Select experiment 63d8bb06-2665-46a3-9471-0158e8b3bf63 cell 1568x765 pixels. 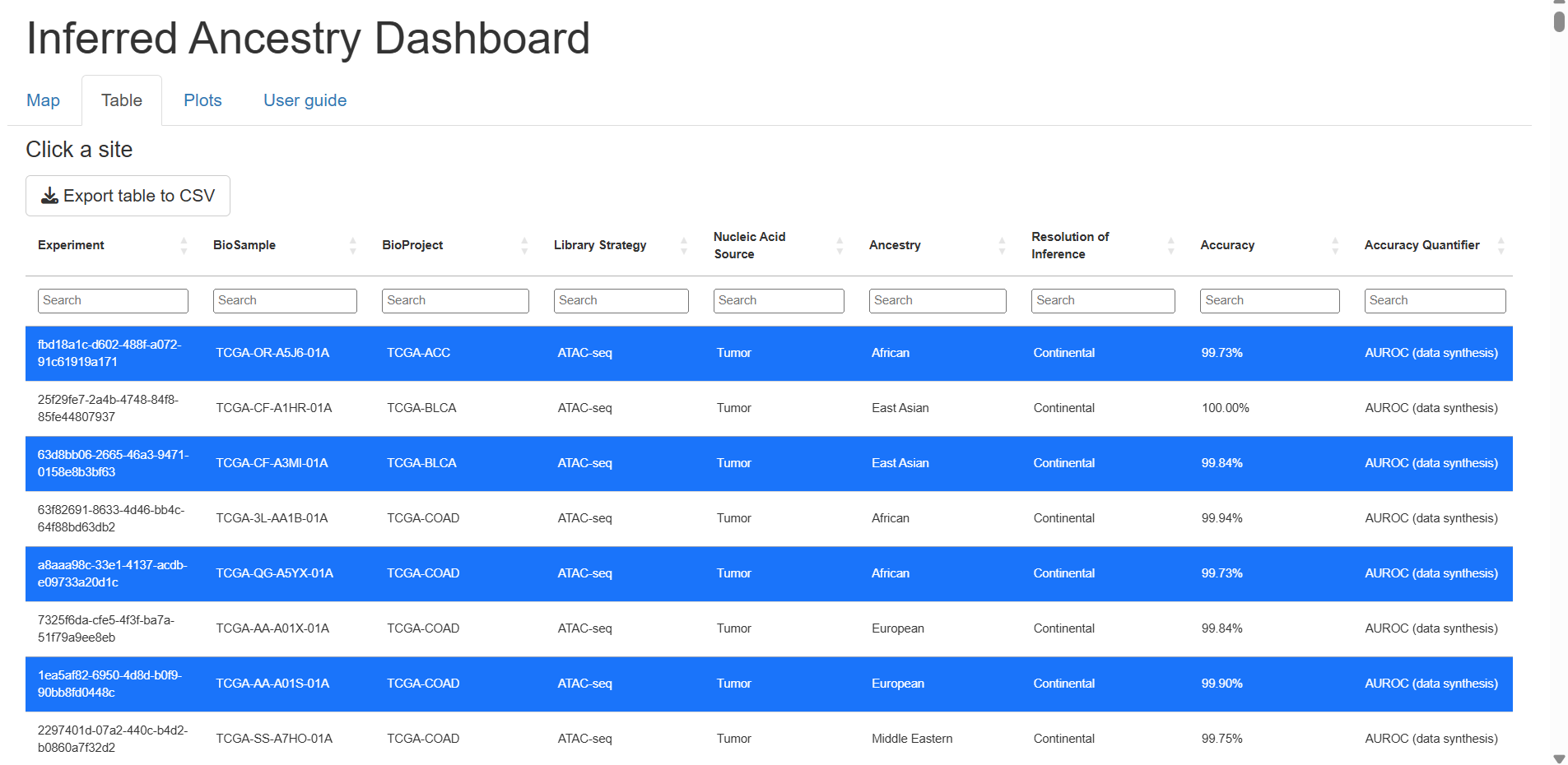[113, 463]
